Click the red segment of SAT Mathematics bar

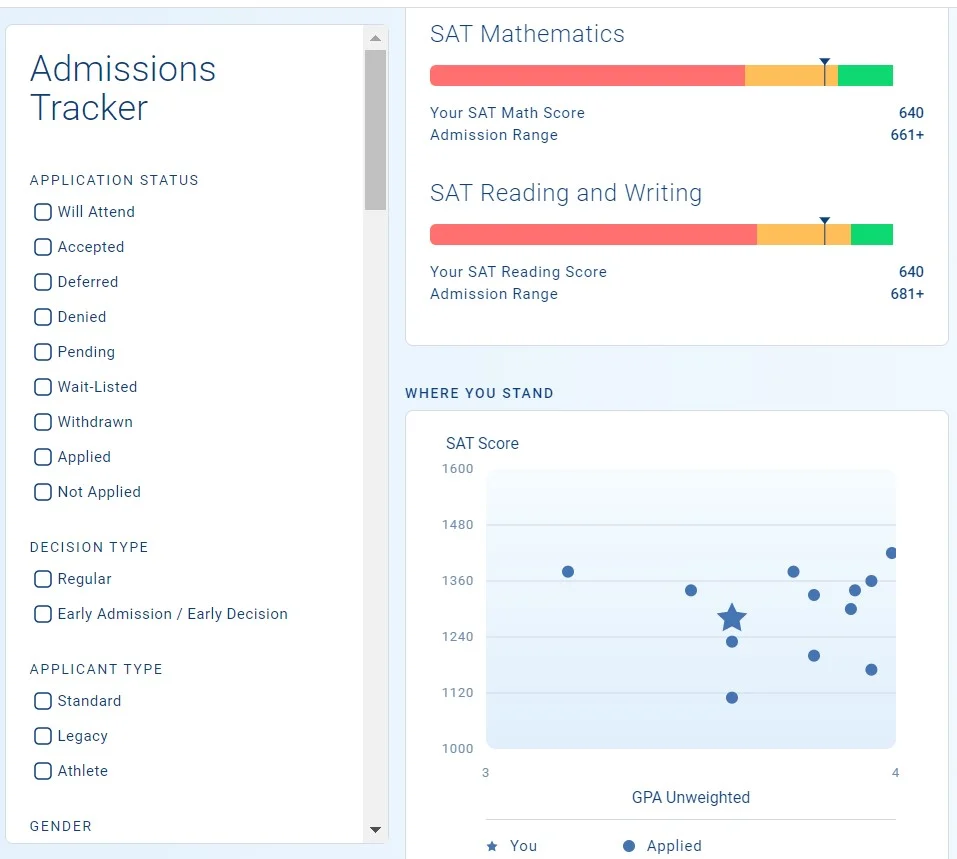(587, 75)
